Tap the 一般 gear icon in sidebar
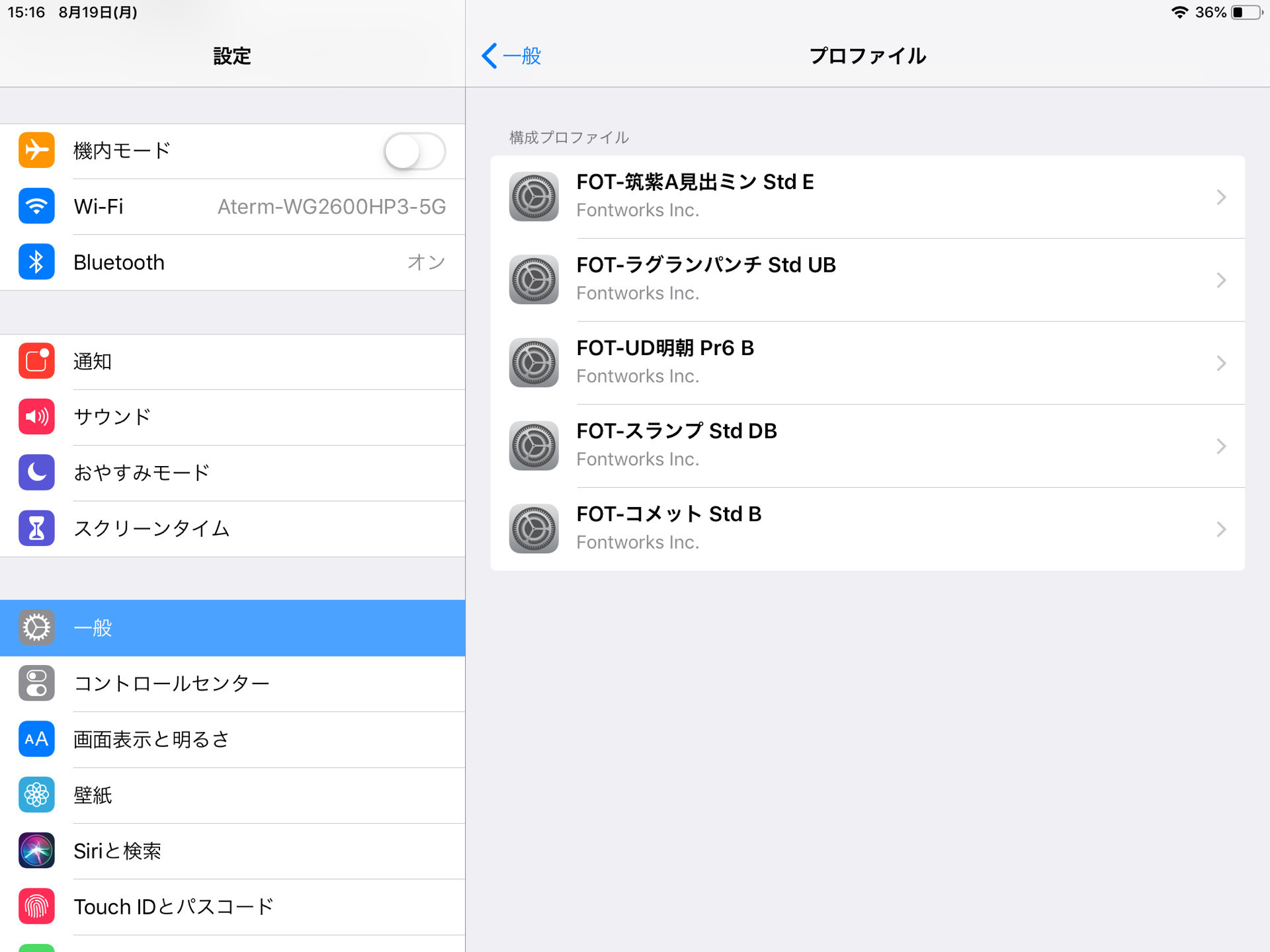1270x952 pixels. coord(36,627)
